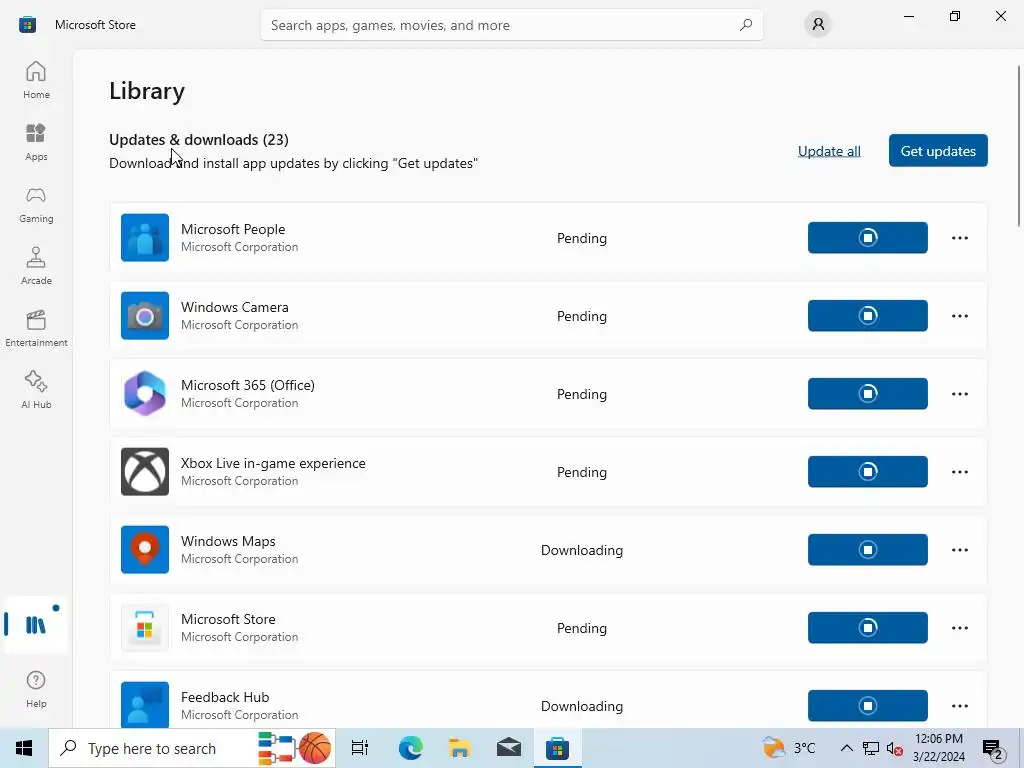Image resolution: width=1024 pixels, height=768 pixels.
Task: Stop the Windows Camera pending update
Action: 867,315
